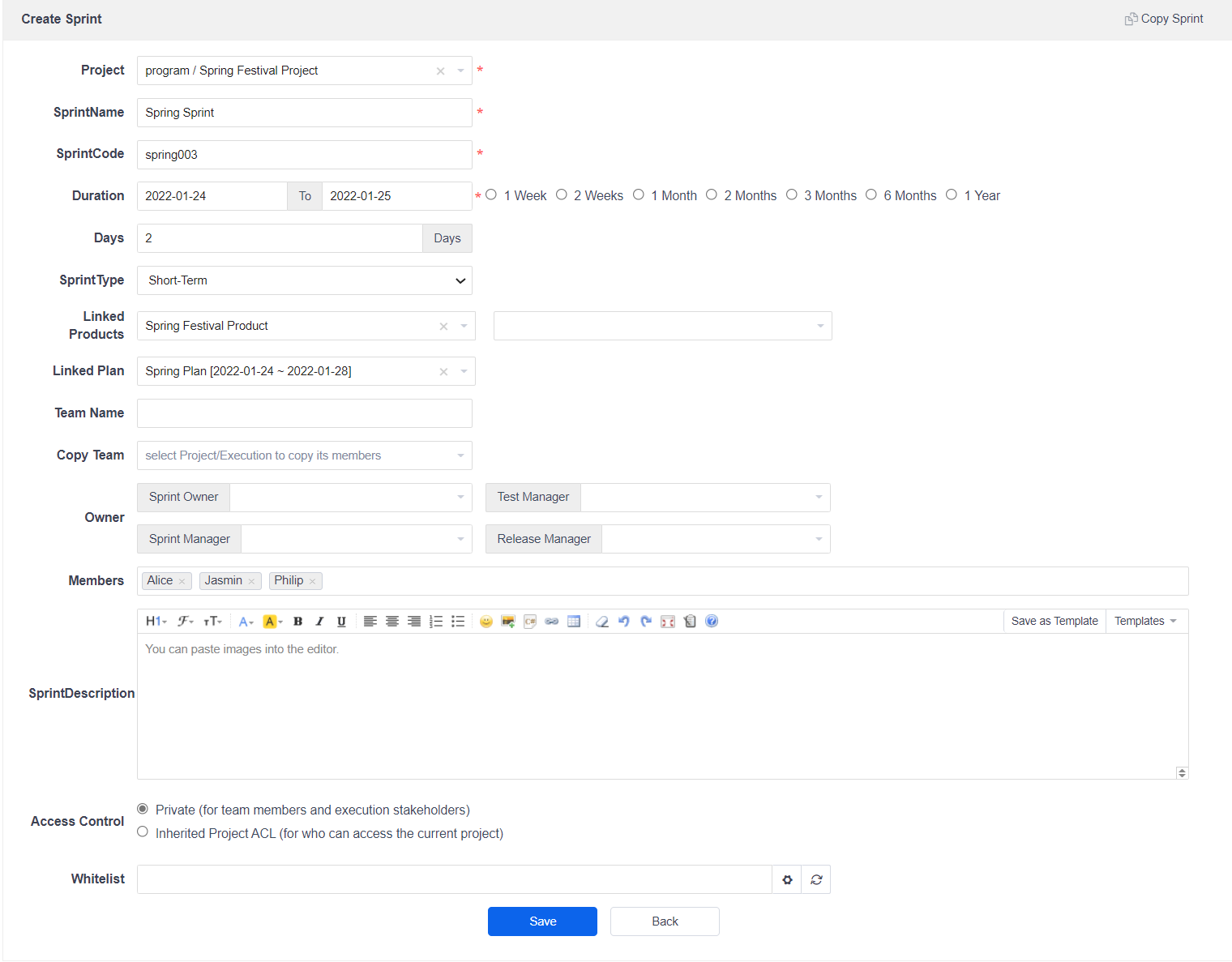Undo the last edit in the editor

point(624,622)
